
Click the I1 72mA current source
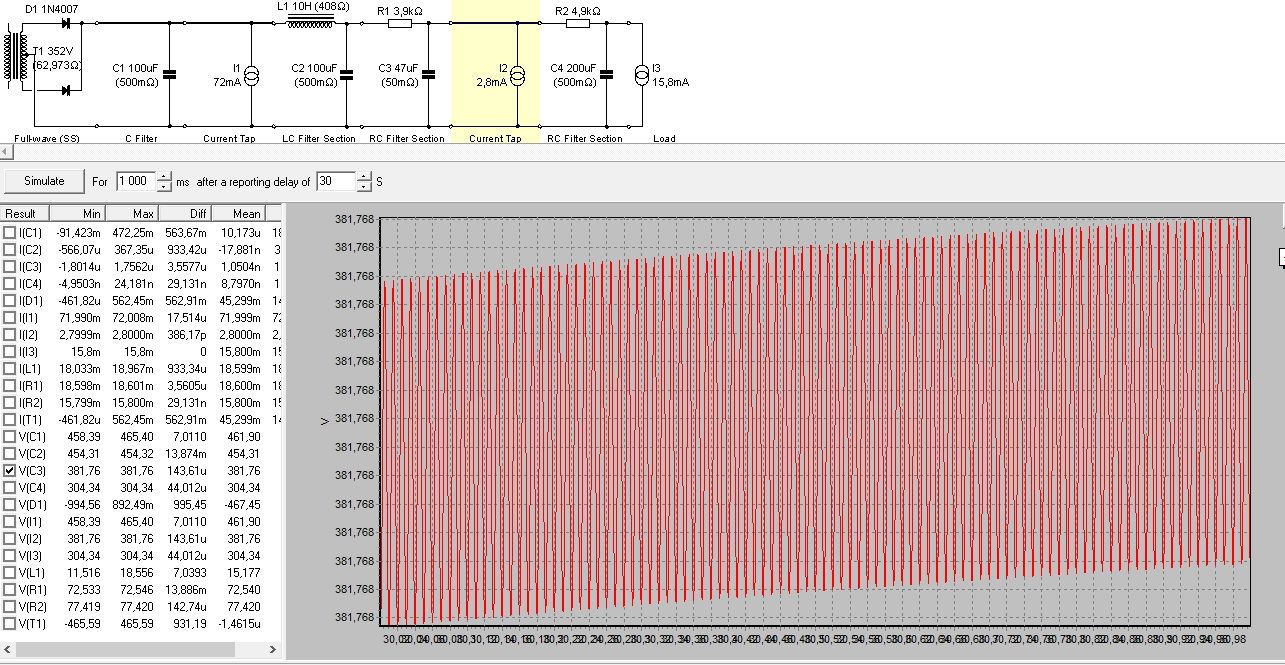[253, 74]
